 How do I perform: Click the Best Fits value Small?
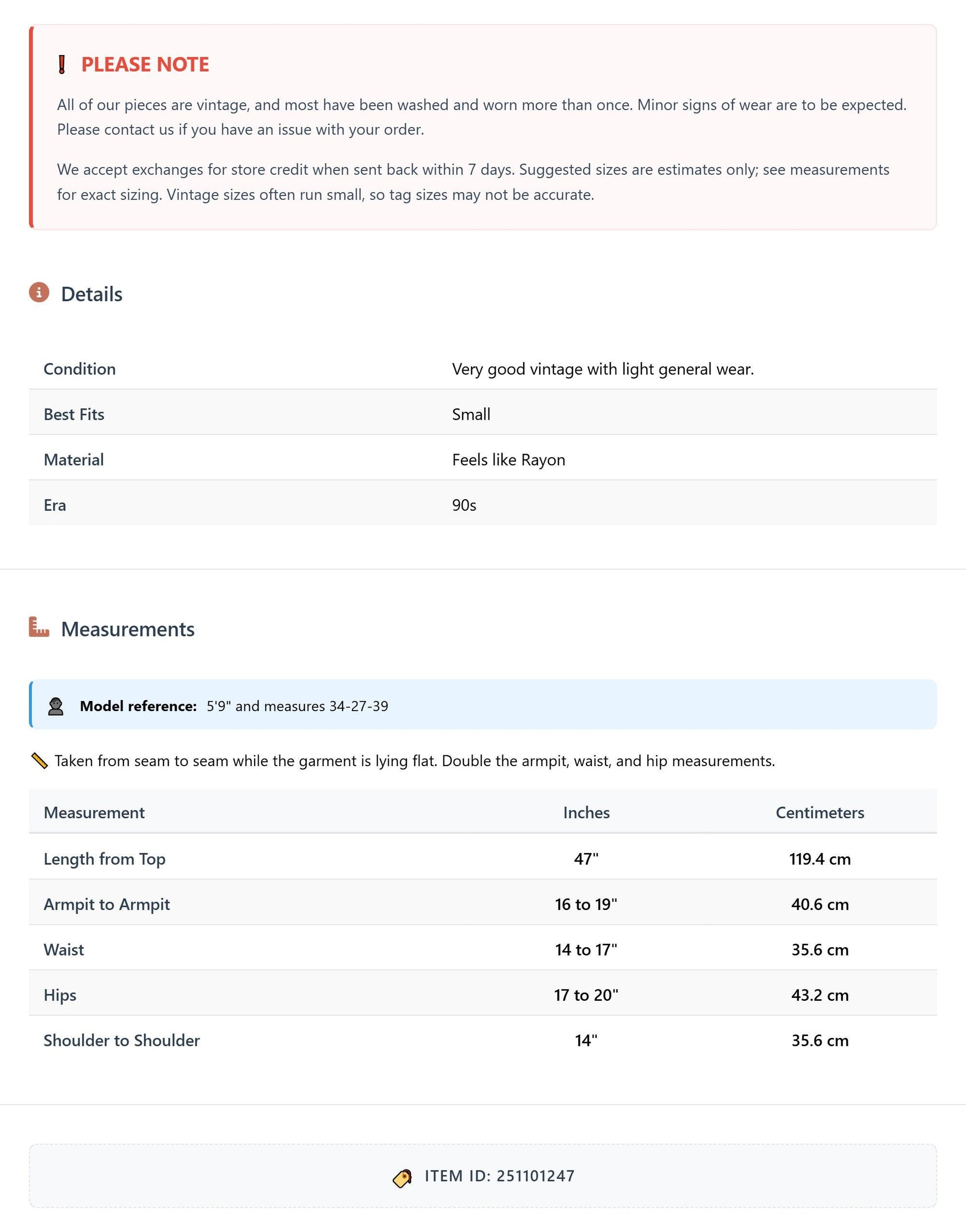(471, 414)
